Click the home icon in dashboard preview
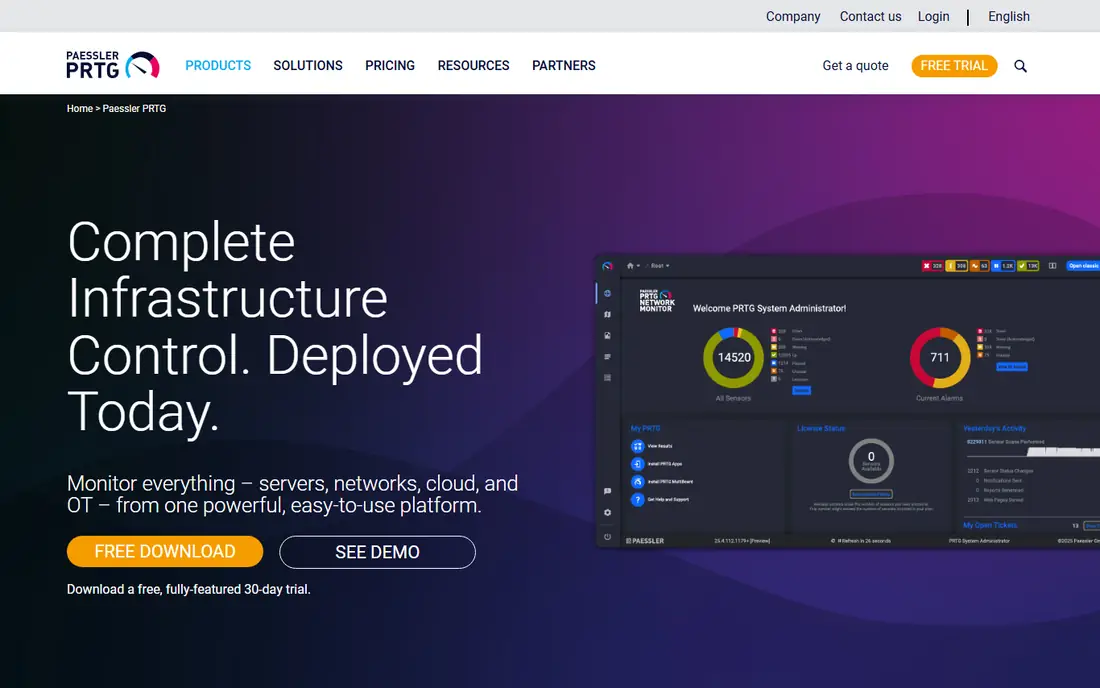The width and height of the screenshot is (1100, 688). (630, 266)
